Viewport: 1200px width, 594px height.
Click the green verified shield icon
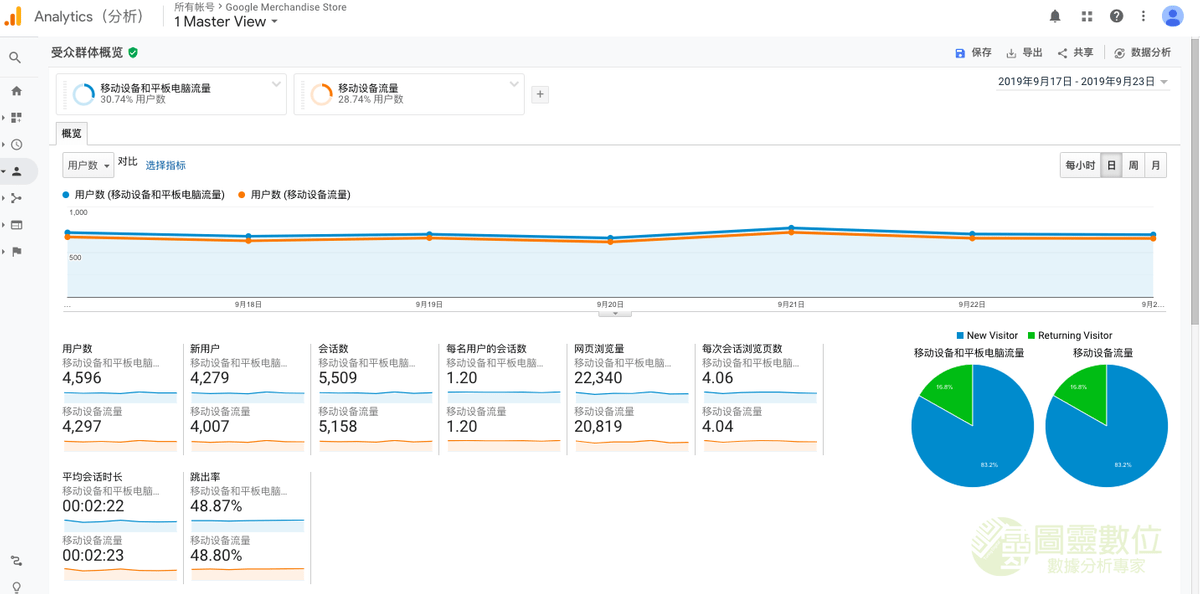[133, 52]
